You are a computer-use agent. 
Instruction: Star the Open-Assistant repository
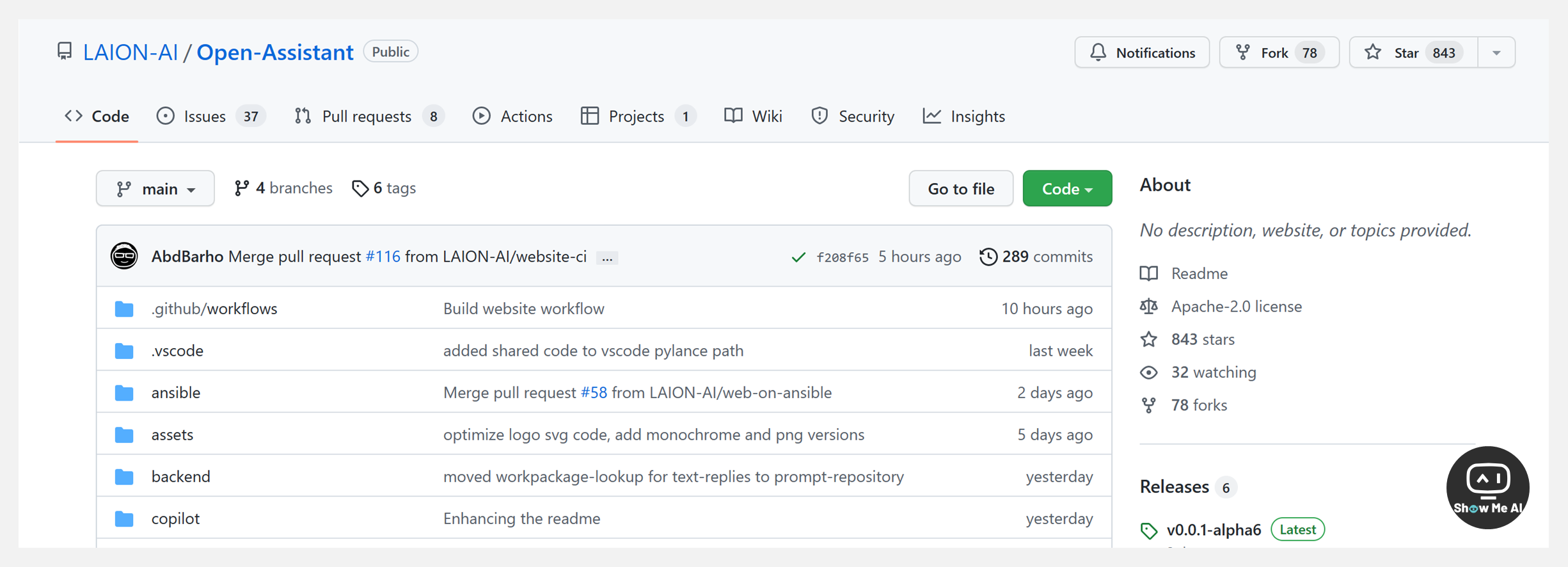[x=1413, y=52]
